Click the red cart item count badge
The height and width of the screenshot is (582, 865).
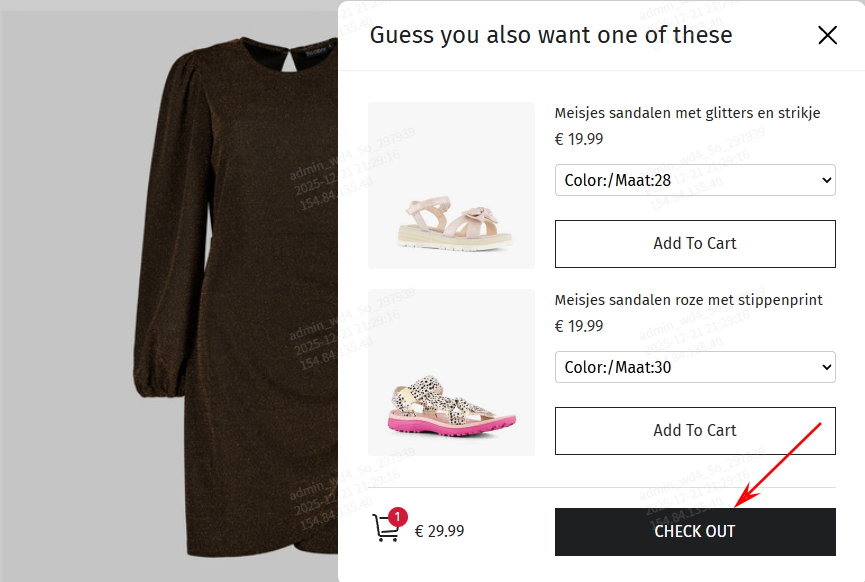point(397,517)
